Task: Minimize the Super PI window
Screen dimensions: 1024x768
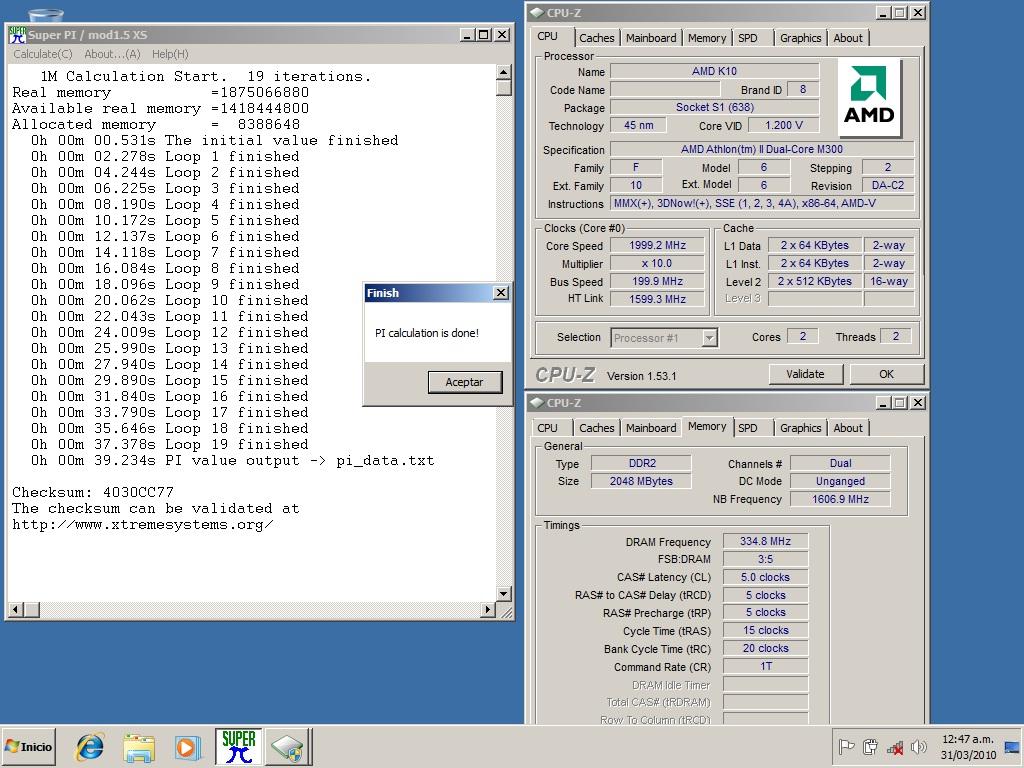Action: 466,35
